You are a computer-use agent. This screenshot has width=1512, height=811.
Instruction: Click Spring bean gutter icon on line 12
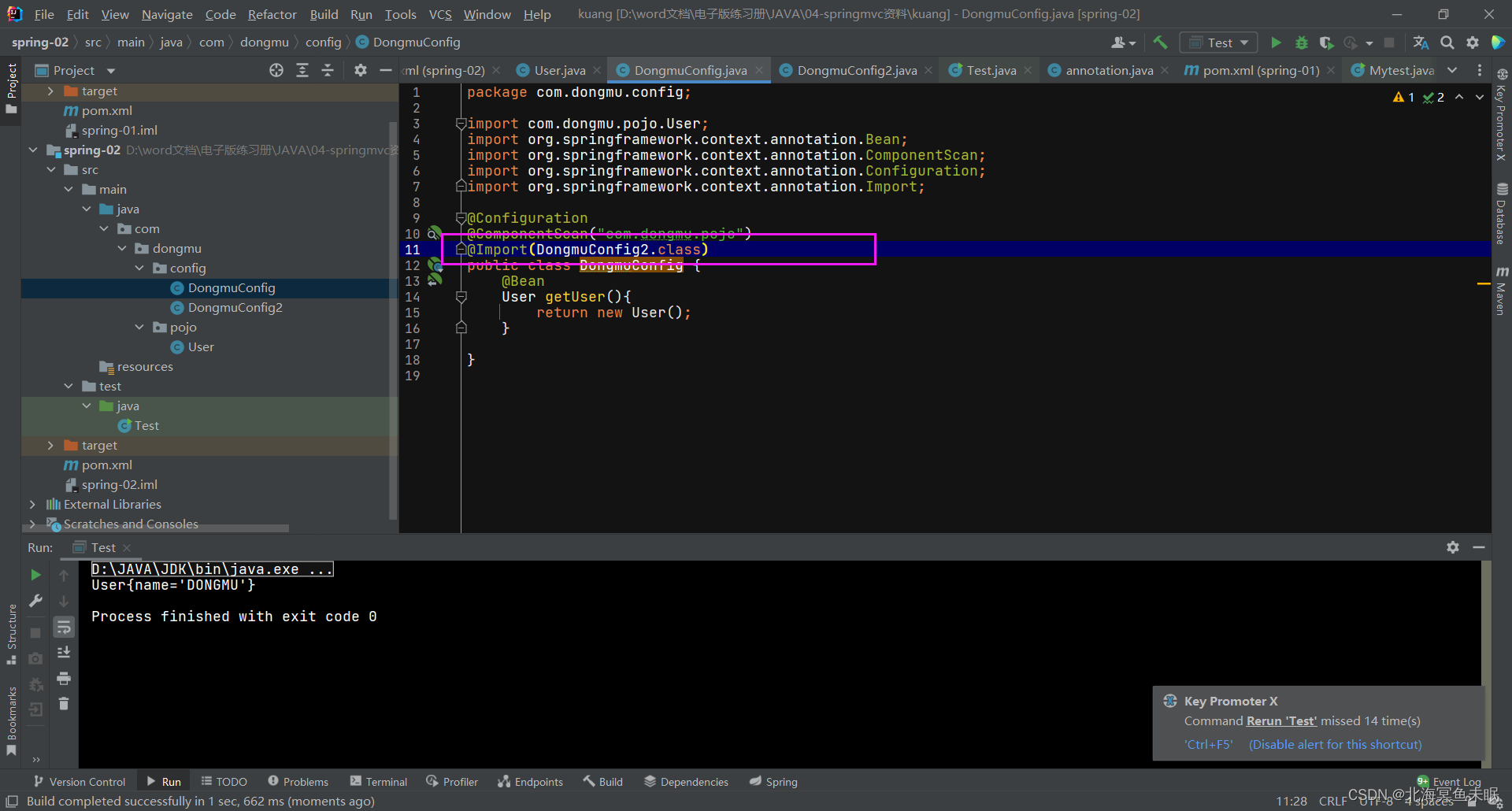435,265
